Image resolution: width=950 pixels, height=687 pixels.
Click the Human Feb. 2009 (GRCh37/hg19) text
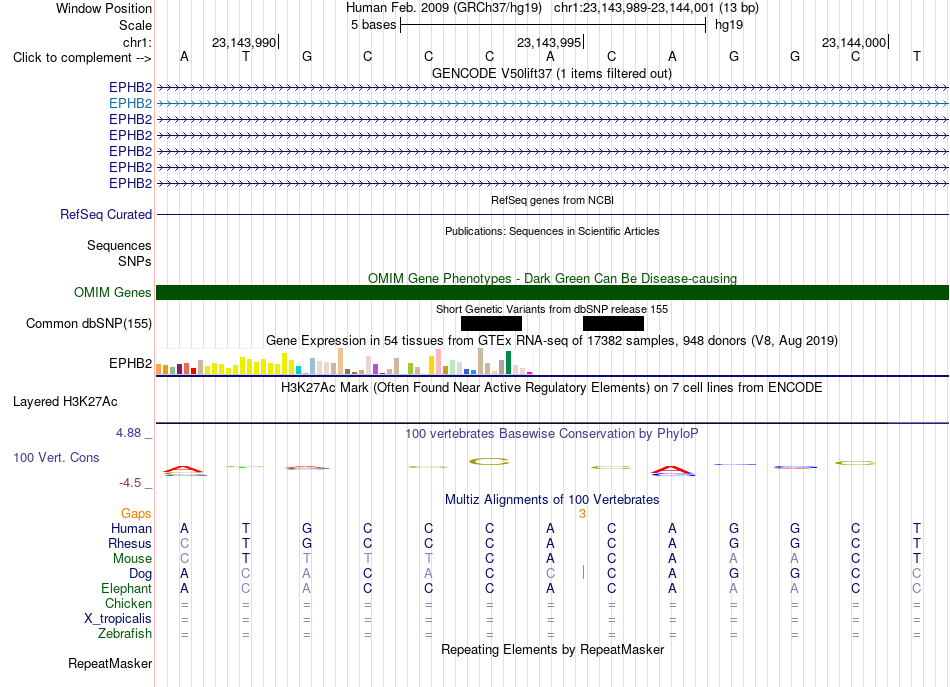tap(443, 8)
